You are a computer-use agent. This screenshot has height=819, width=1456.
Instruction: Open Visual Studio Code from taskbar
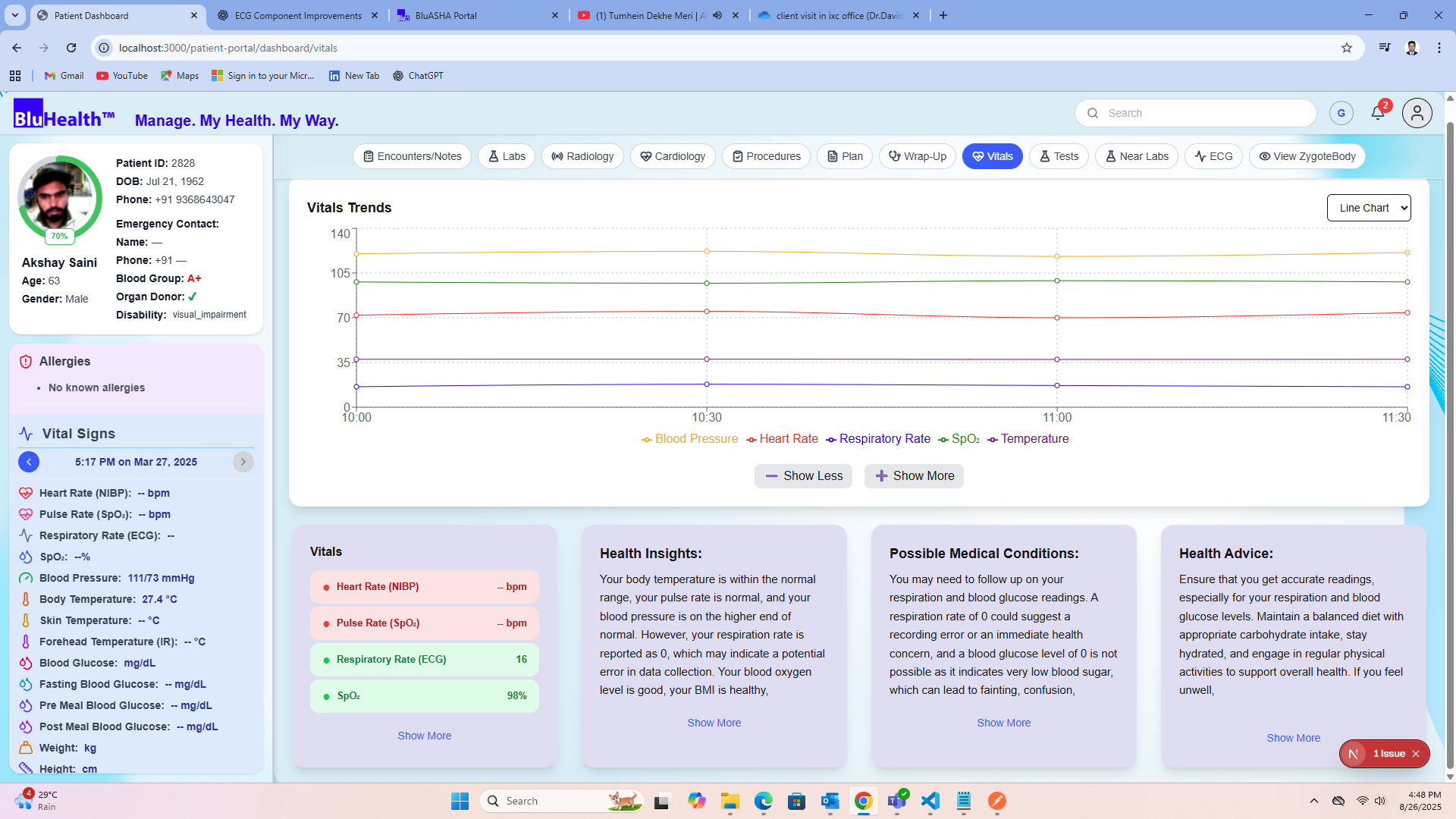click(930, 801)
